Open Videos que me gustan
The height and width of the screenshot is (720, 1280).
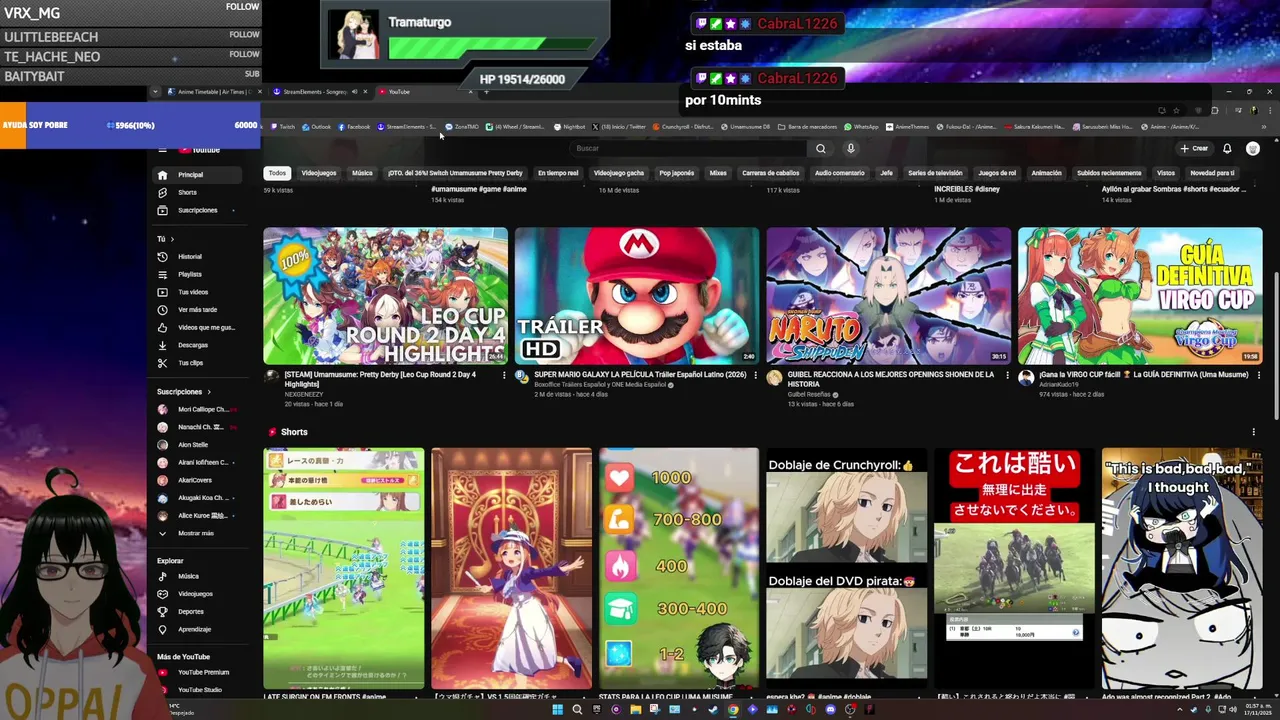[x=198, y=327]
